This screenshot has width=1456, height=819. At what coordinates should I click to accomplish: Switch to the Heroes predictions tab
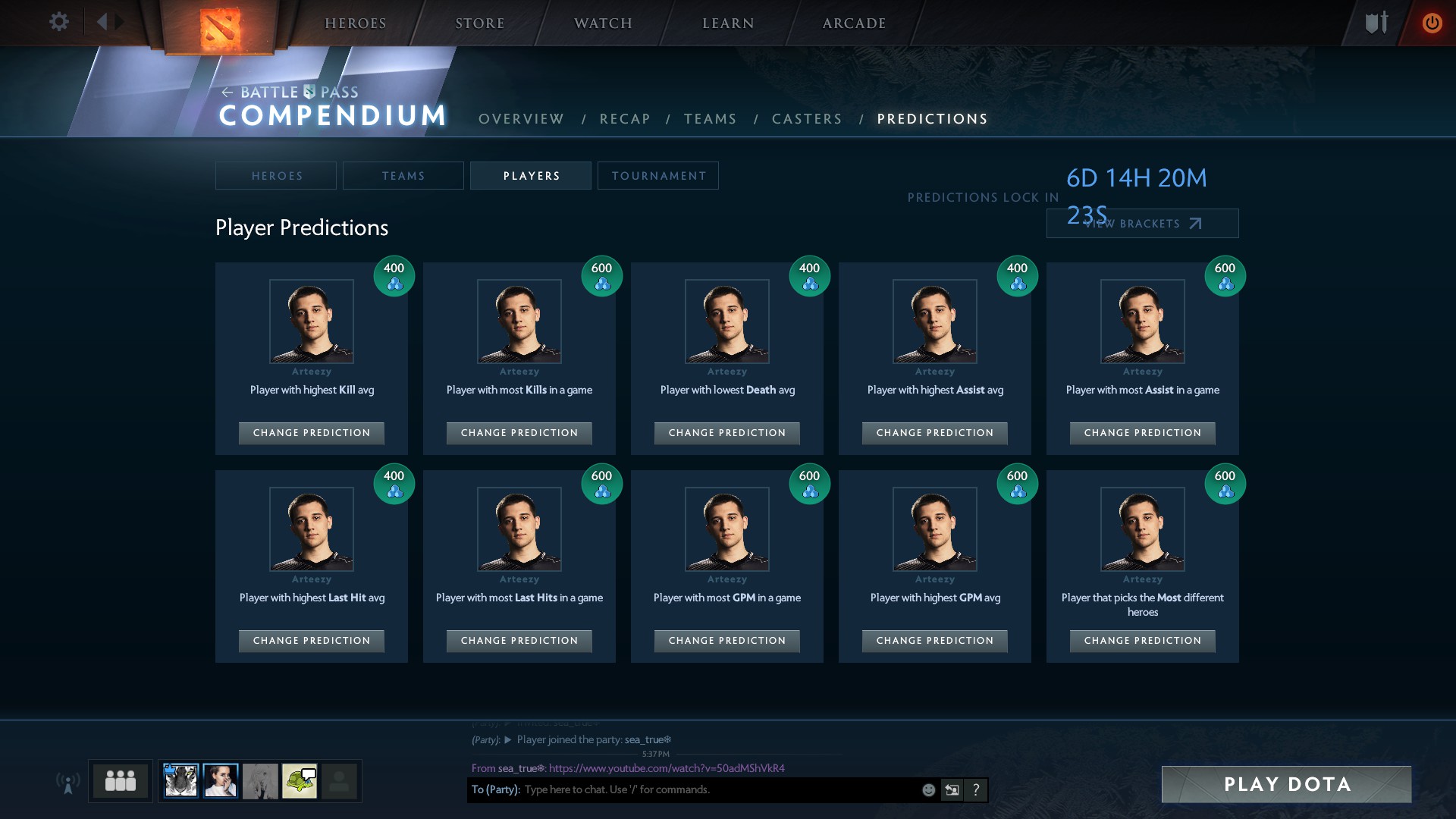click(276, 176)
